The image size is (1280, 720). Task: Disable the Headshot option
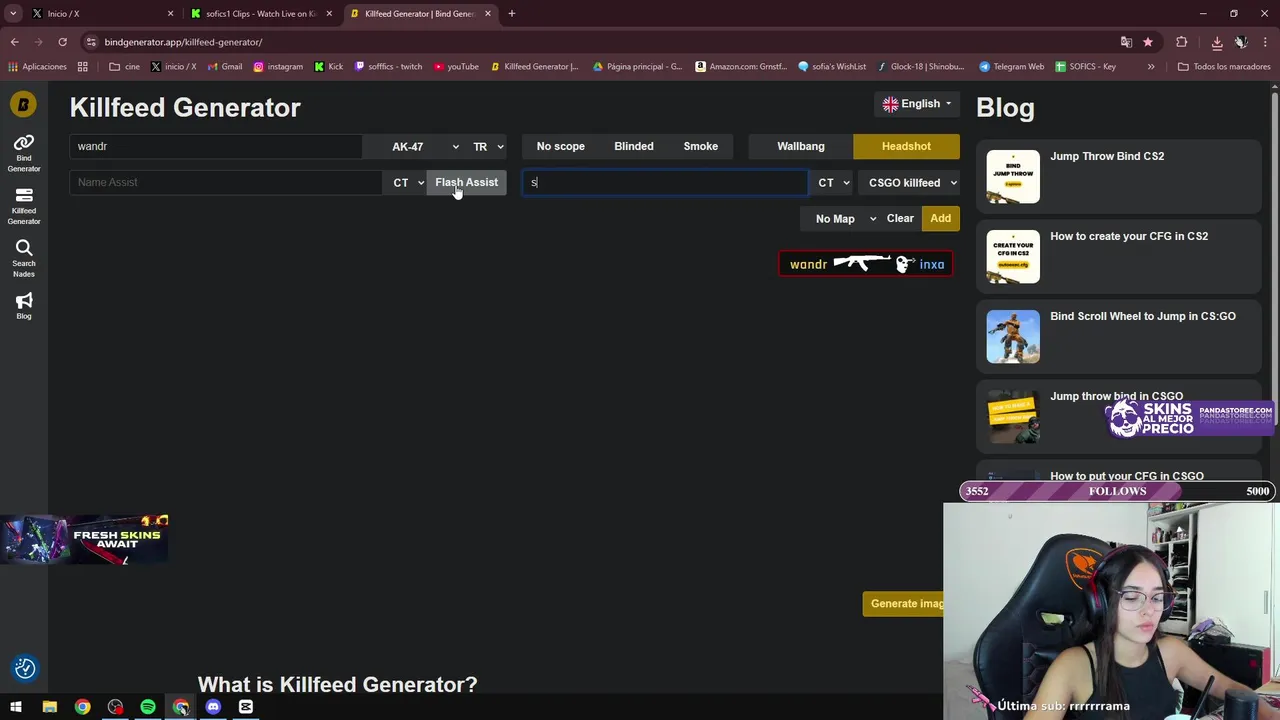tap(906, 146)
